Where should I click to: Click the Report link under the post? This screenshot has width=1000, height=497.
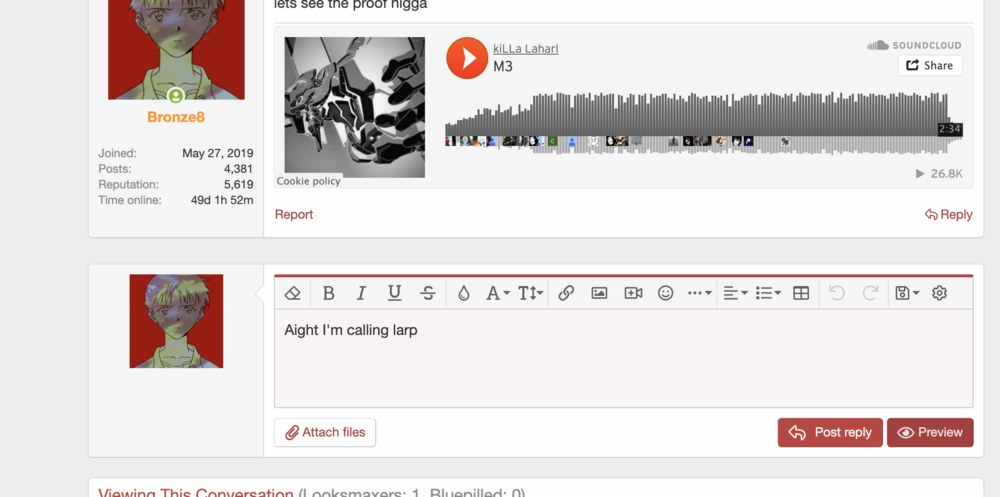294,214
